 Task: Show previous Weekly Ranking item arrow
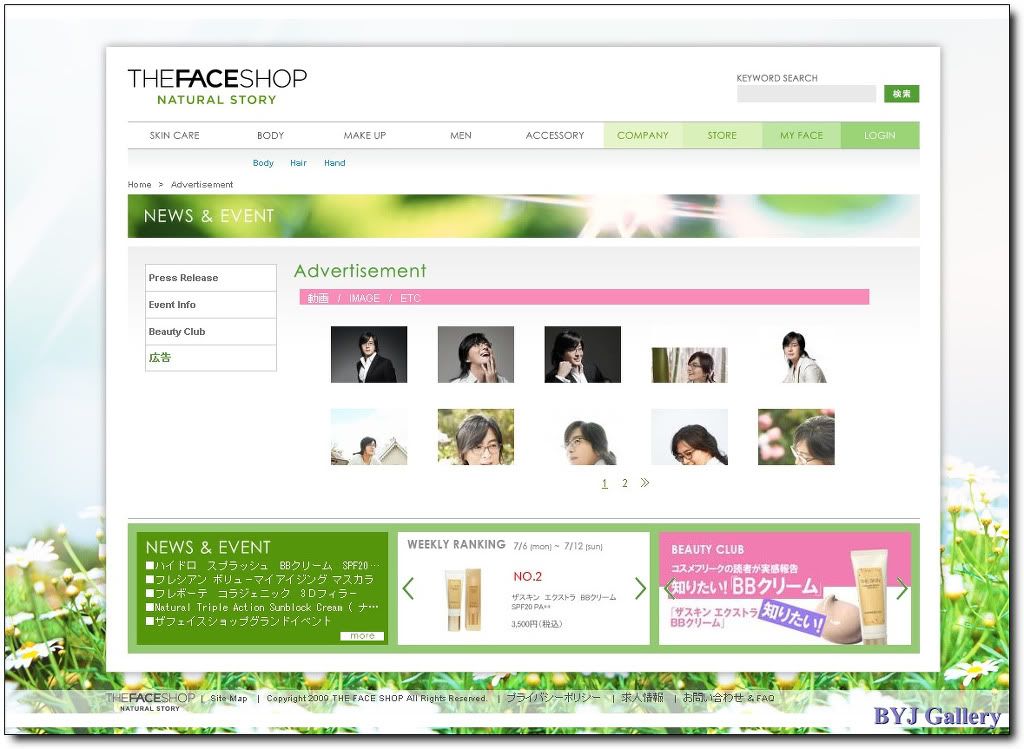tap(409, 589)
